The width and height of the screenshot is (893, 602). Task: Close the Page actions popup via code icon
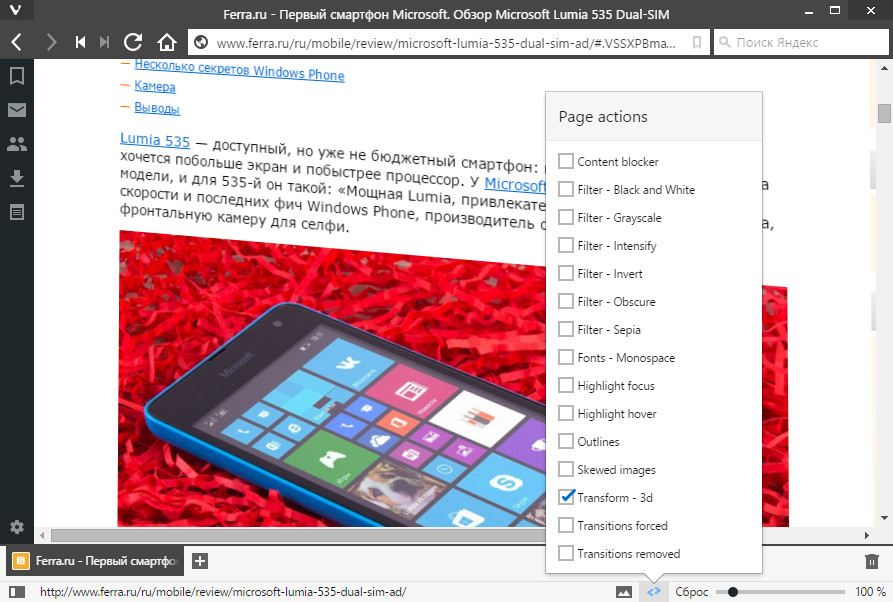(x=654, y=592)
